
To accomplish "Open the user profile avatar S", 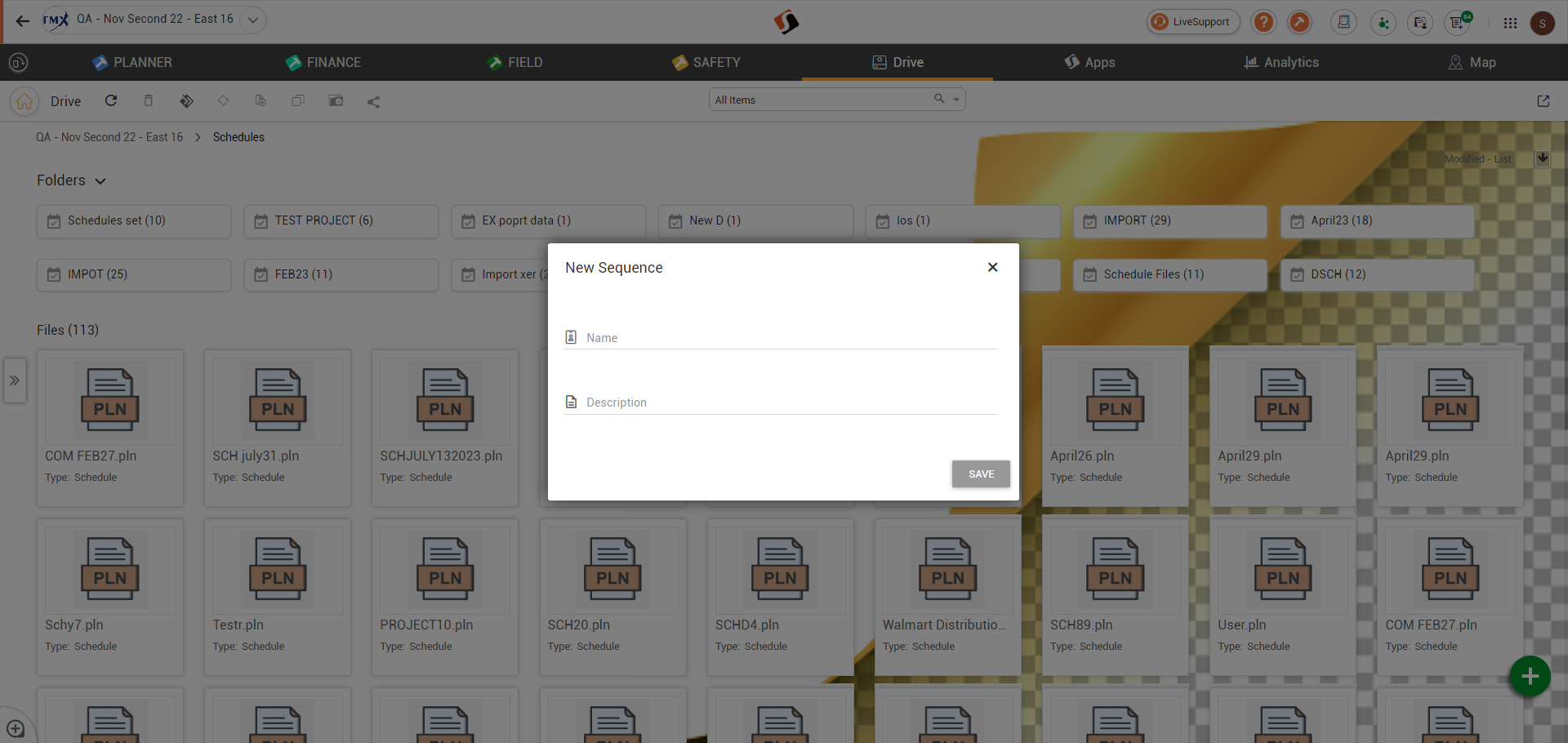I will click(1542, 23).
